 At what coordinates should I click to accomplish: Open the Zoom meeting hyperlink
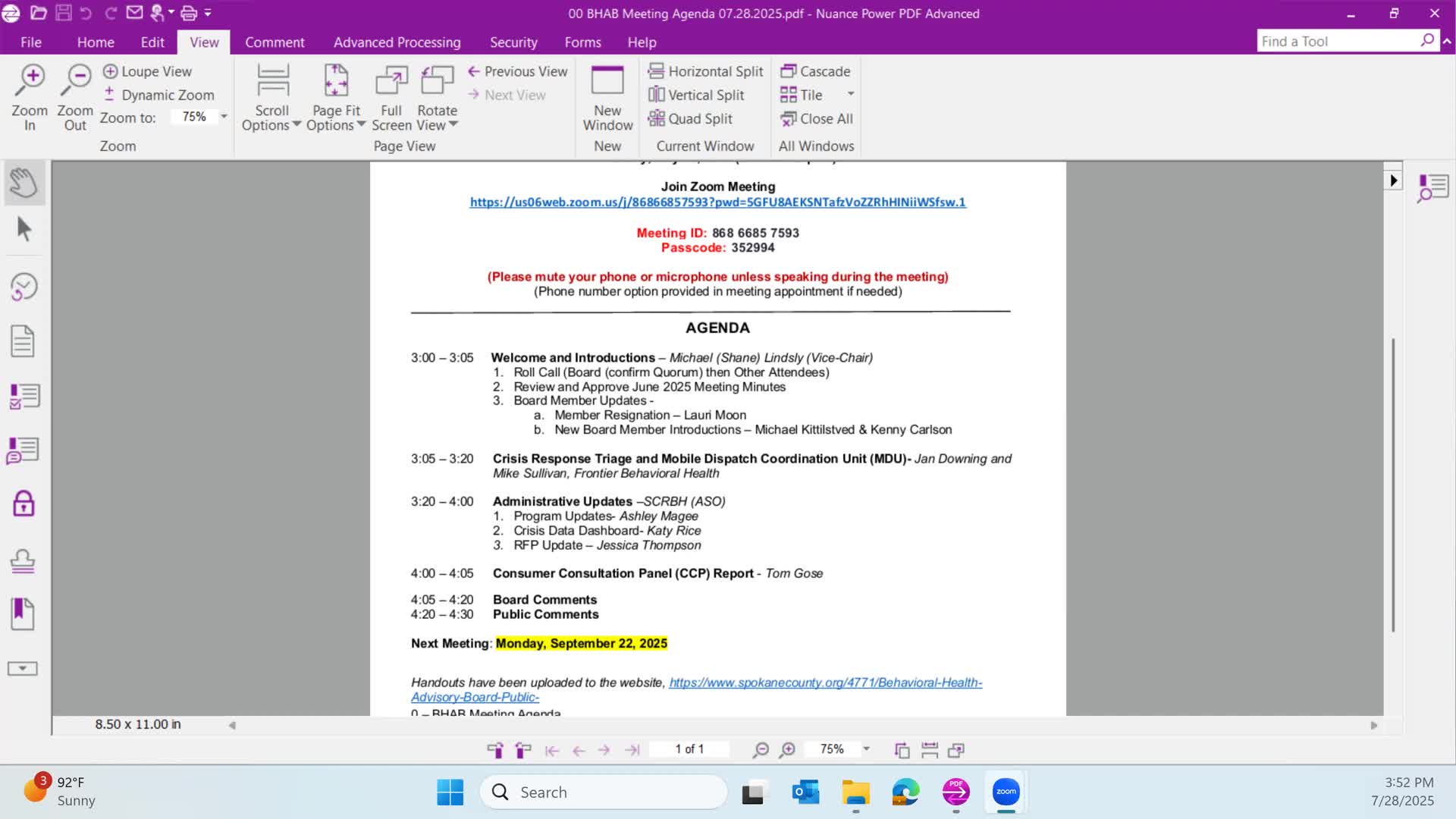(x=717, y=202)
